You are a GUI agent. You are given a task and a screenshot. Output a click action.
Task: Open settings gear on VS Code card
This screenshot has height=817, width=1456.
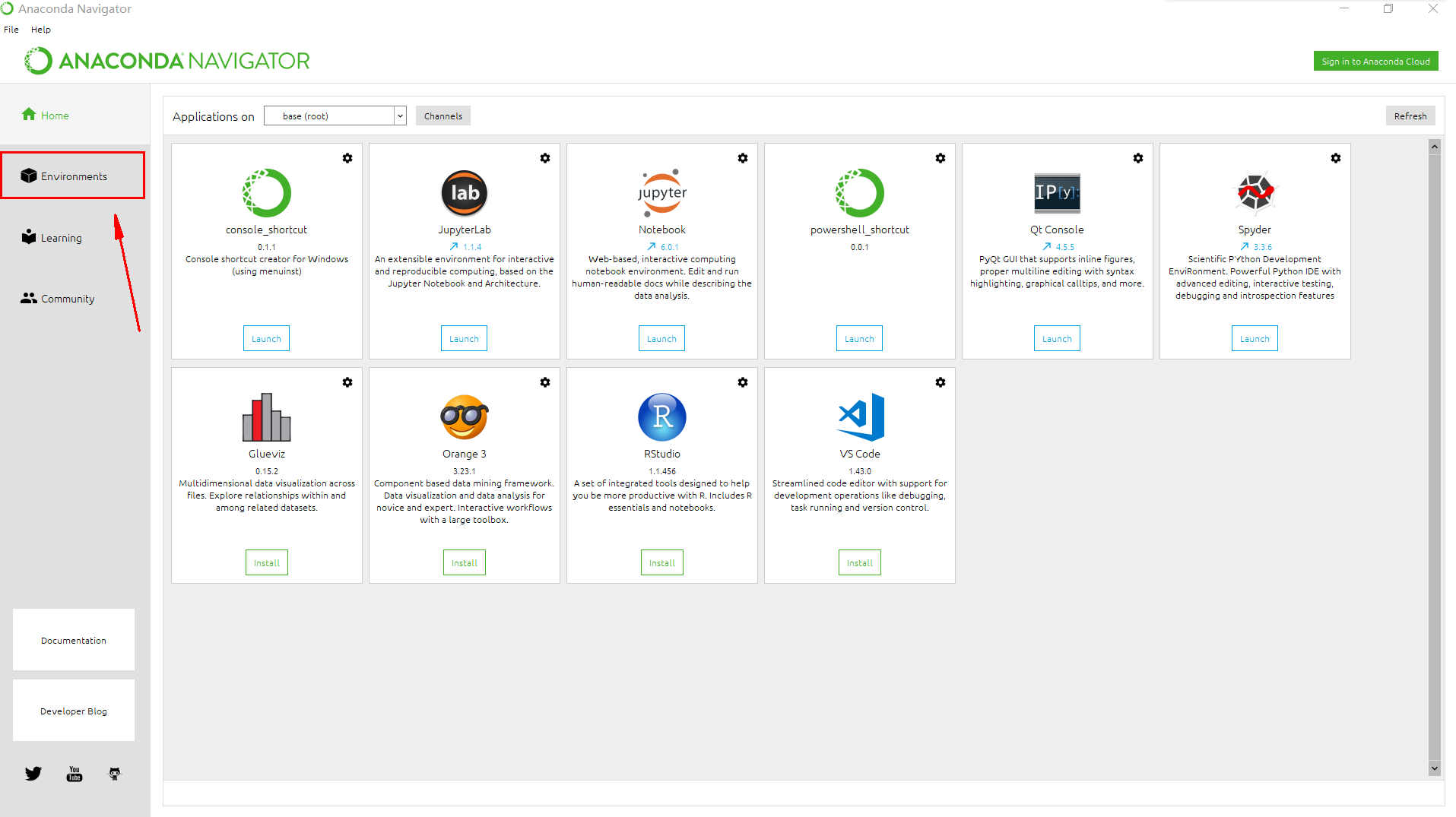tap(941, 382)
